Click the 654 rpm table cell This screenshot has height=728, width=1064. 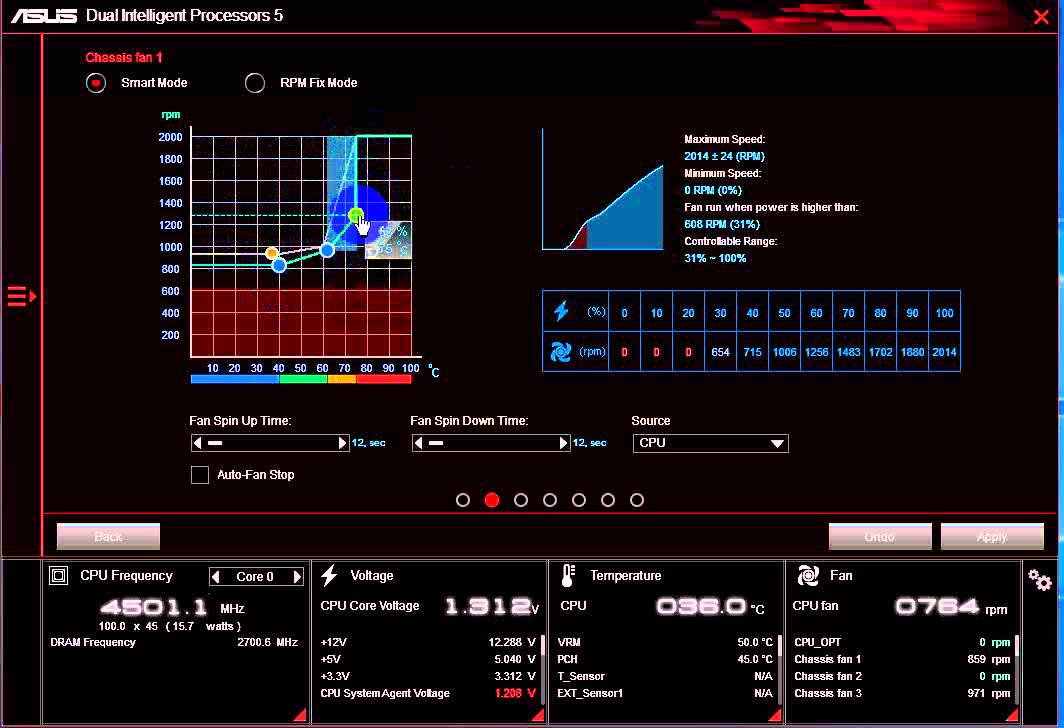pos(721,352)
